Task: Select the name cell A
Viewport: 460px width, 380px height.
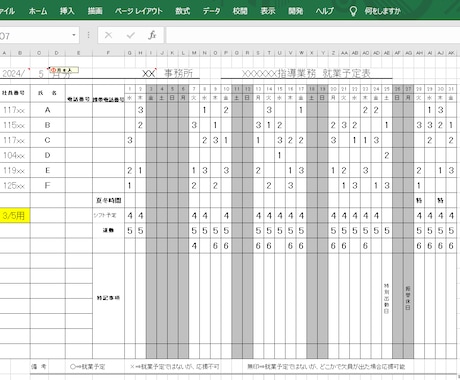Action: (x=48, y=110)
